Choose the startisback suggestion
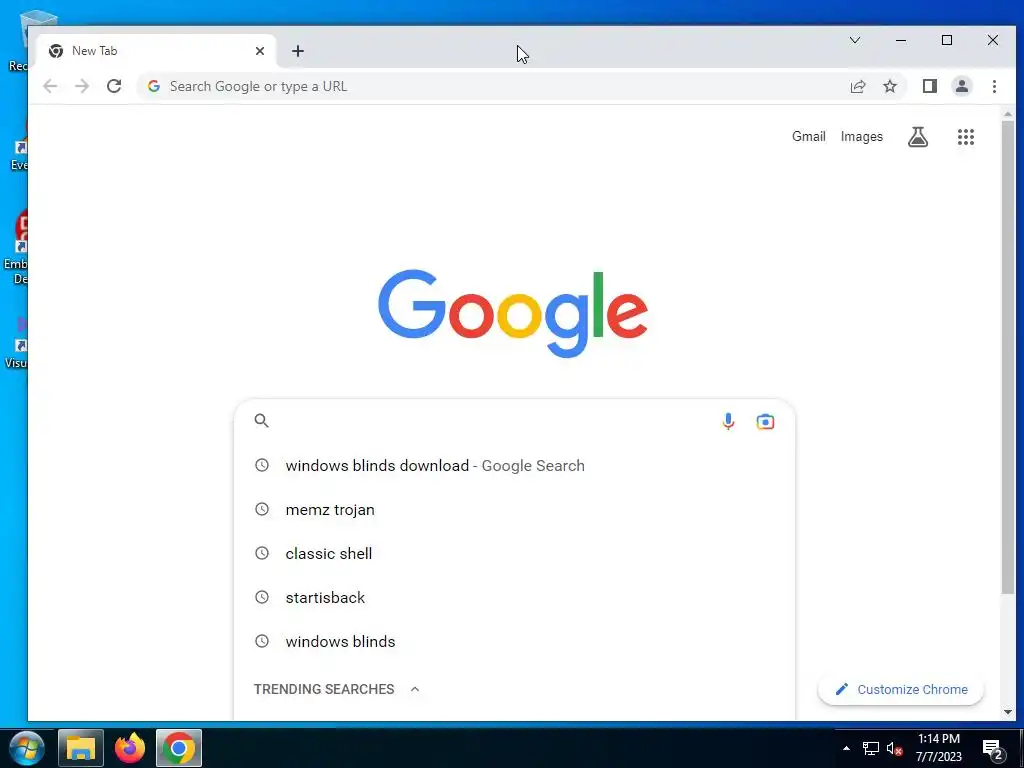This screenshot has width=1024, height=768. pos(515,598)
